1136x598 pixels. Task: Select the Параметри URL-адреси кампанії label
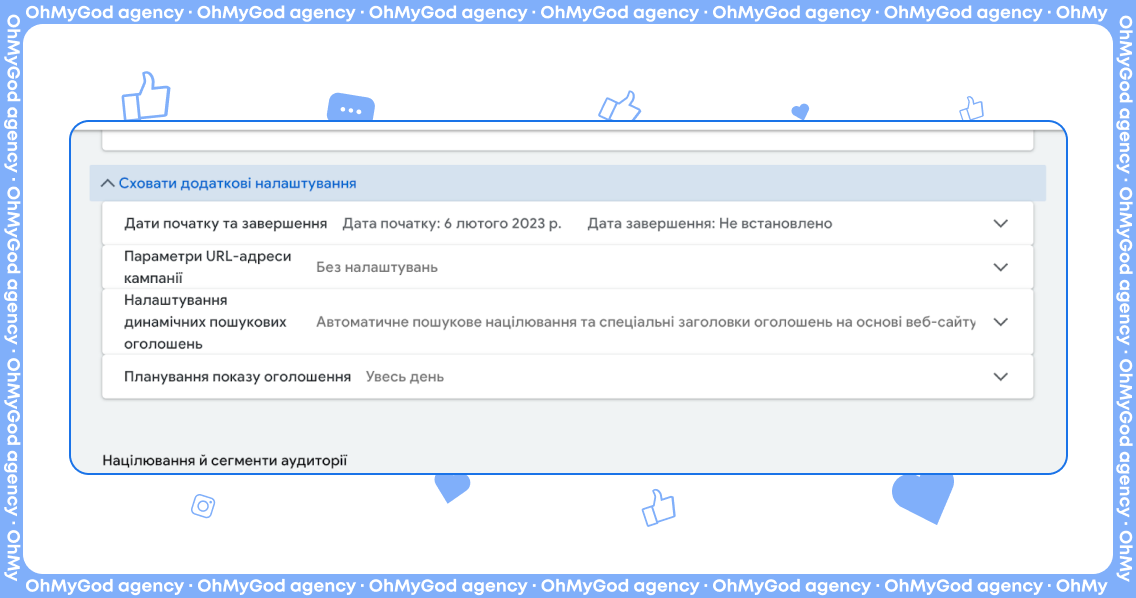click(x=208, y=267)
